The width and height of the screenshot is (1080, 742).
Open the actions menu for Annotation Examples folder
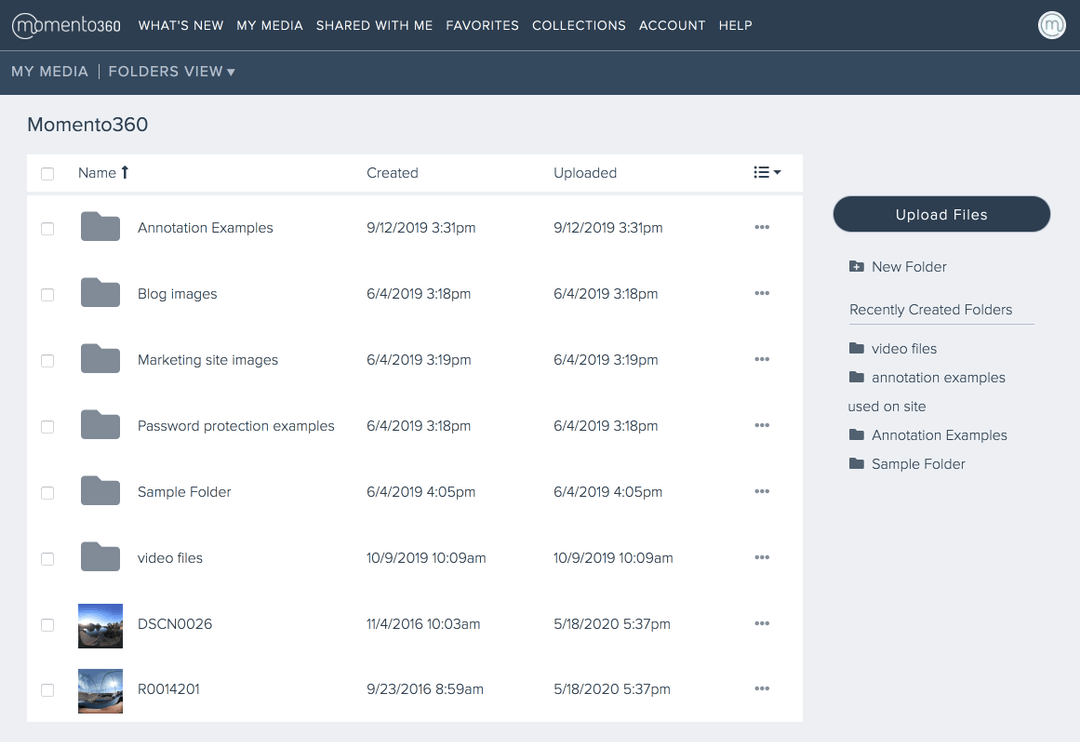point(762,227)
